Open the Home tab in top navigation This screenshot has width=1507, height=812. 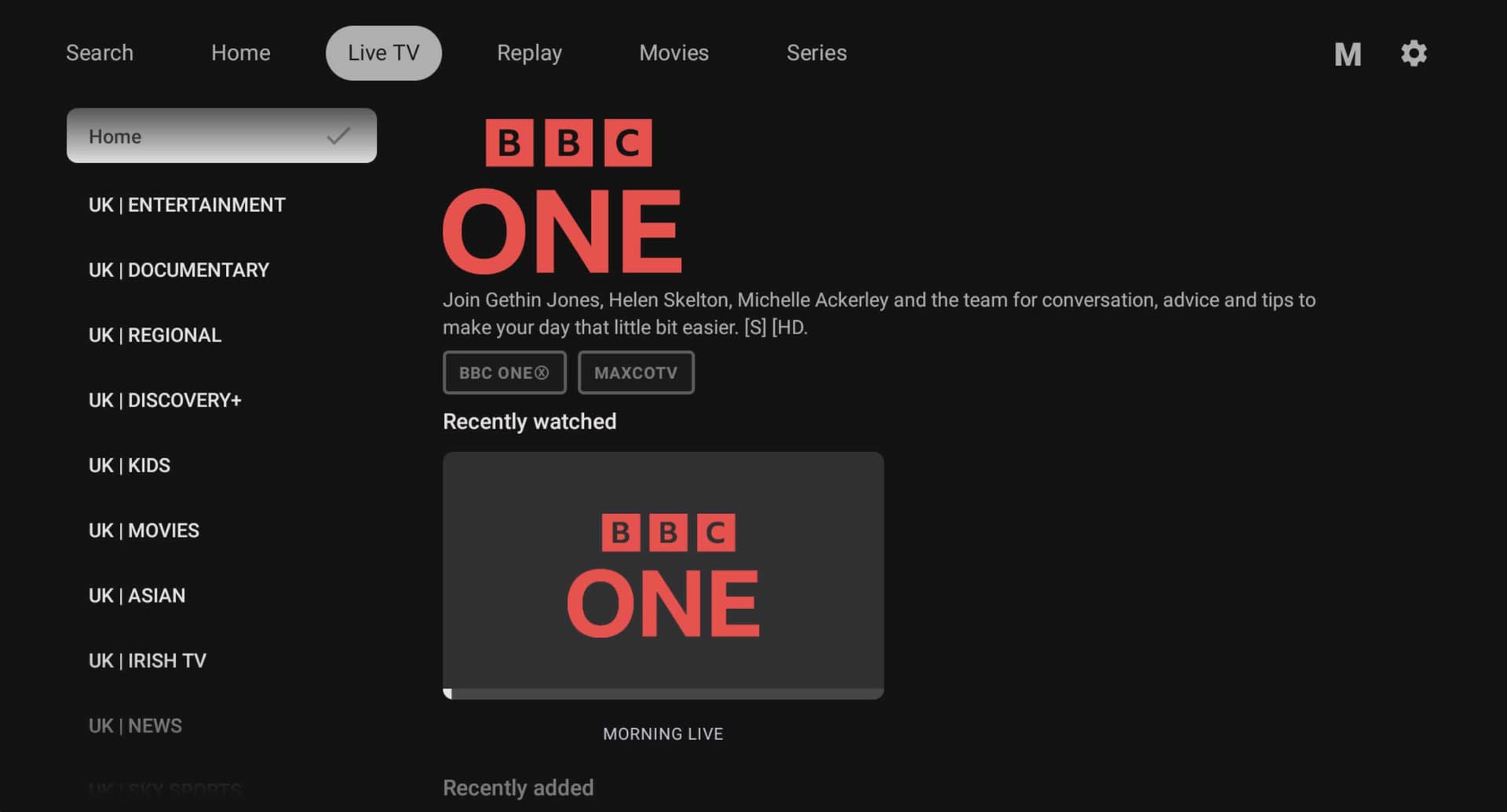click(x=240, y=53)
